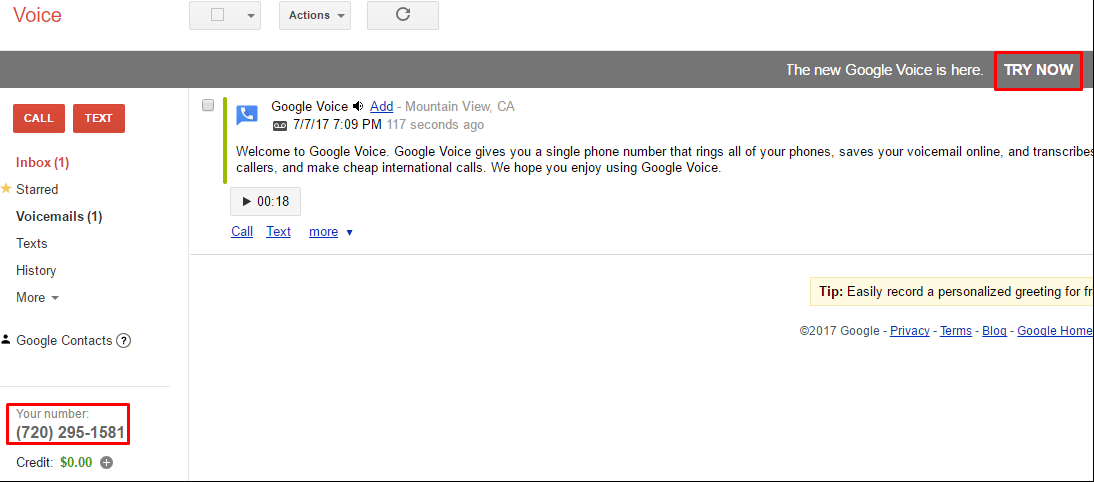Click the blue Google Voice phone icon
This screenshot has height=482, width=1094.
(247, 115)
